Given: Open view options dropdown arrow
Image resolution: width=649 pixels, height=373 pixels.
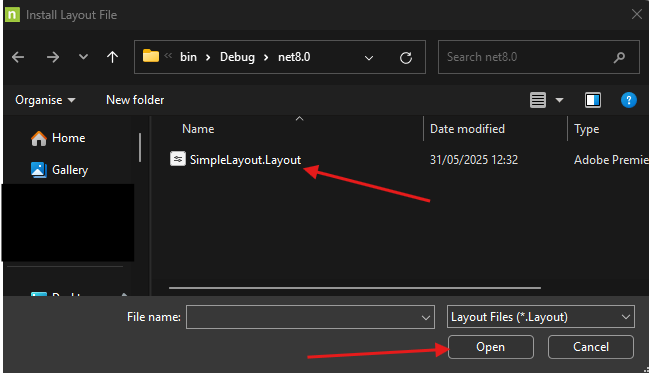Looking at the screenshot, I should (559, 100).
